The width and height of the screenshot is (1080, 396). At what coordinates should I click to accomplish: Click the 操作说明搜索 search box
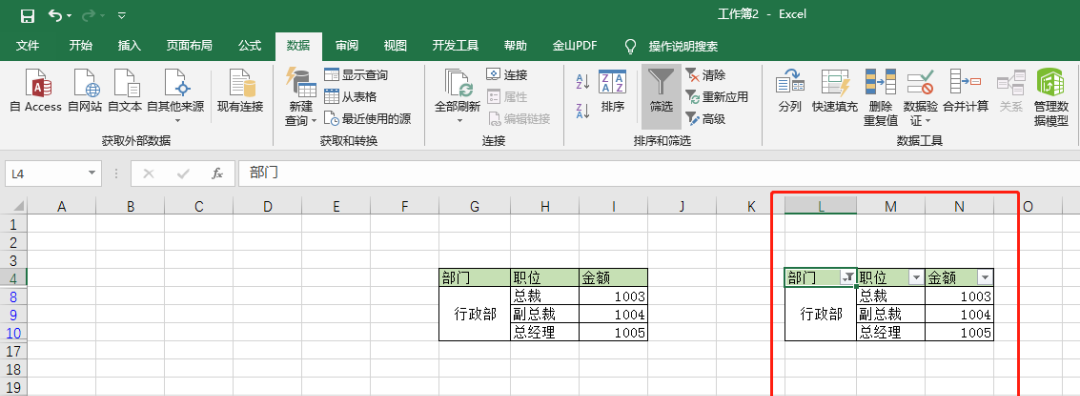click(683, 47)
